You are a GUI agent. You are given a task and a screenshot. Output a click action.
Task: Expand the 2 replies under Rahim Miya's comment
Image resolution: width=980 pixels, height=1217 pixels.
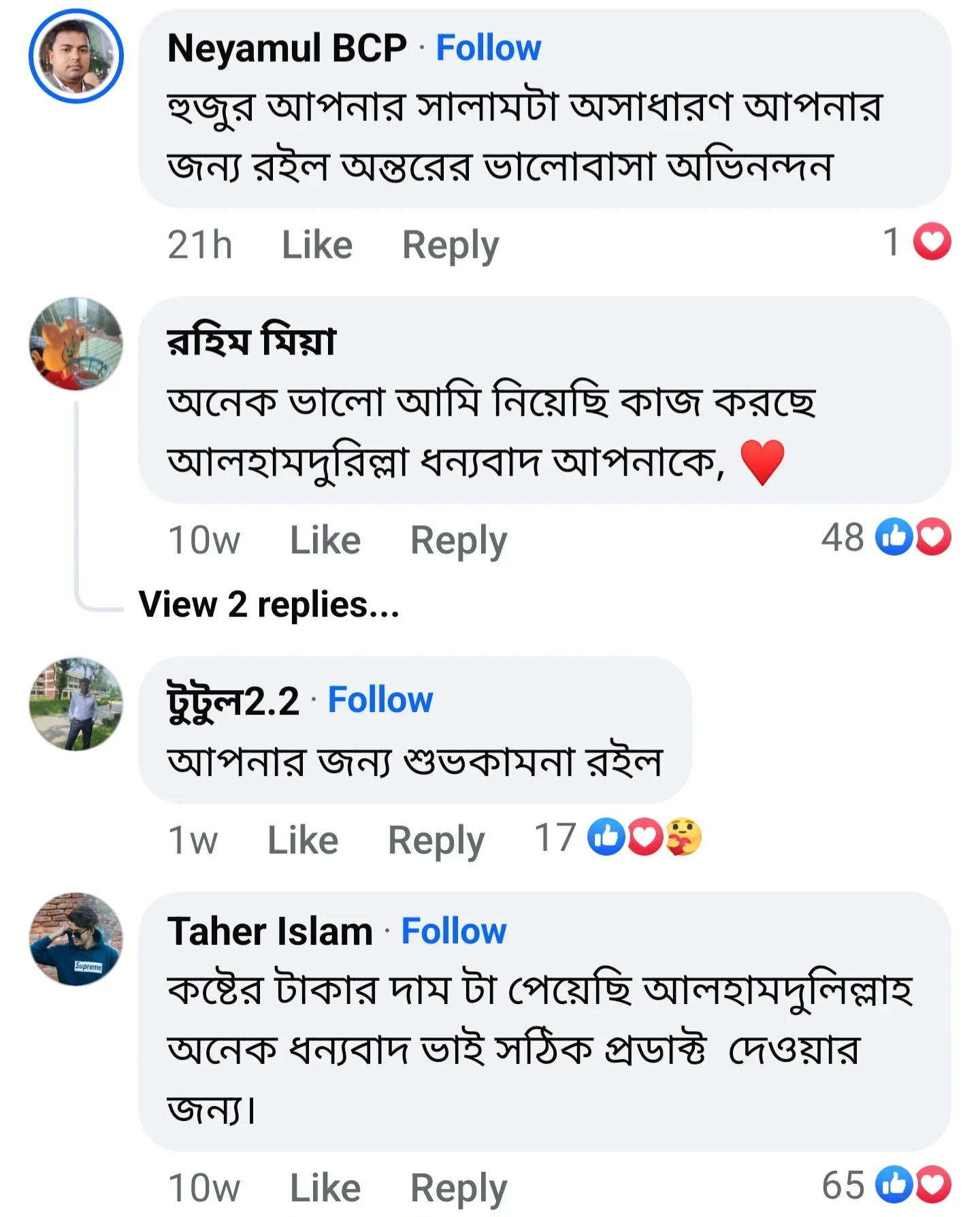point(269,604)
